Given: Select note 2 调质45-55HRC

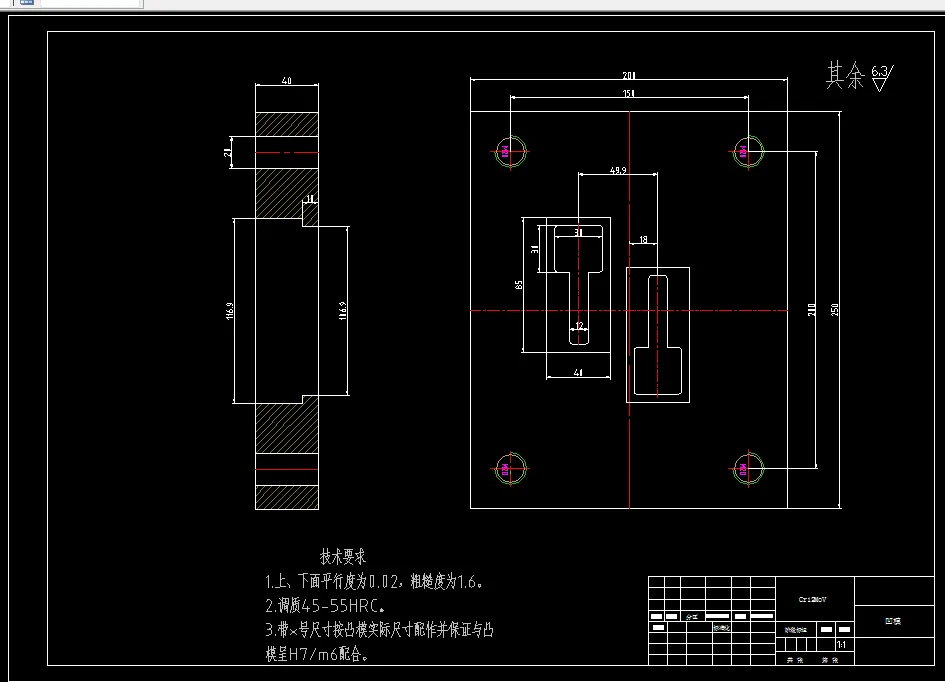Looking at the screenshot, I should 325,605.
